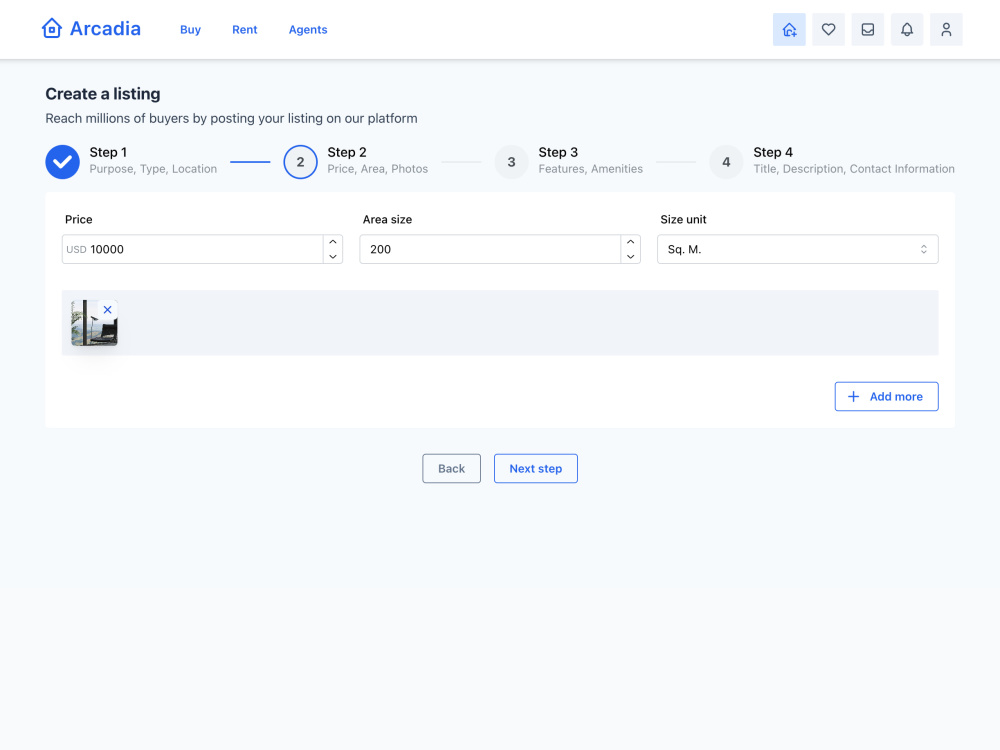1000x750 pixels.
Task: Select the uploaded photo thumbnail
Action: pos(94,323)
